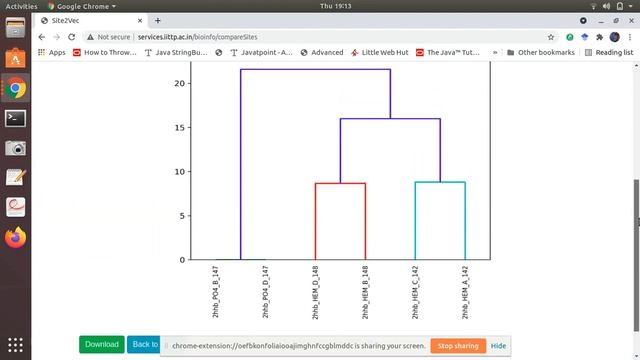The image size is (640, 360).
Task: Click y-axis value 15
Action: click(180, 127)
